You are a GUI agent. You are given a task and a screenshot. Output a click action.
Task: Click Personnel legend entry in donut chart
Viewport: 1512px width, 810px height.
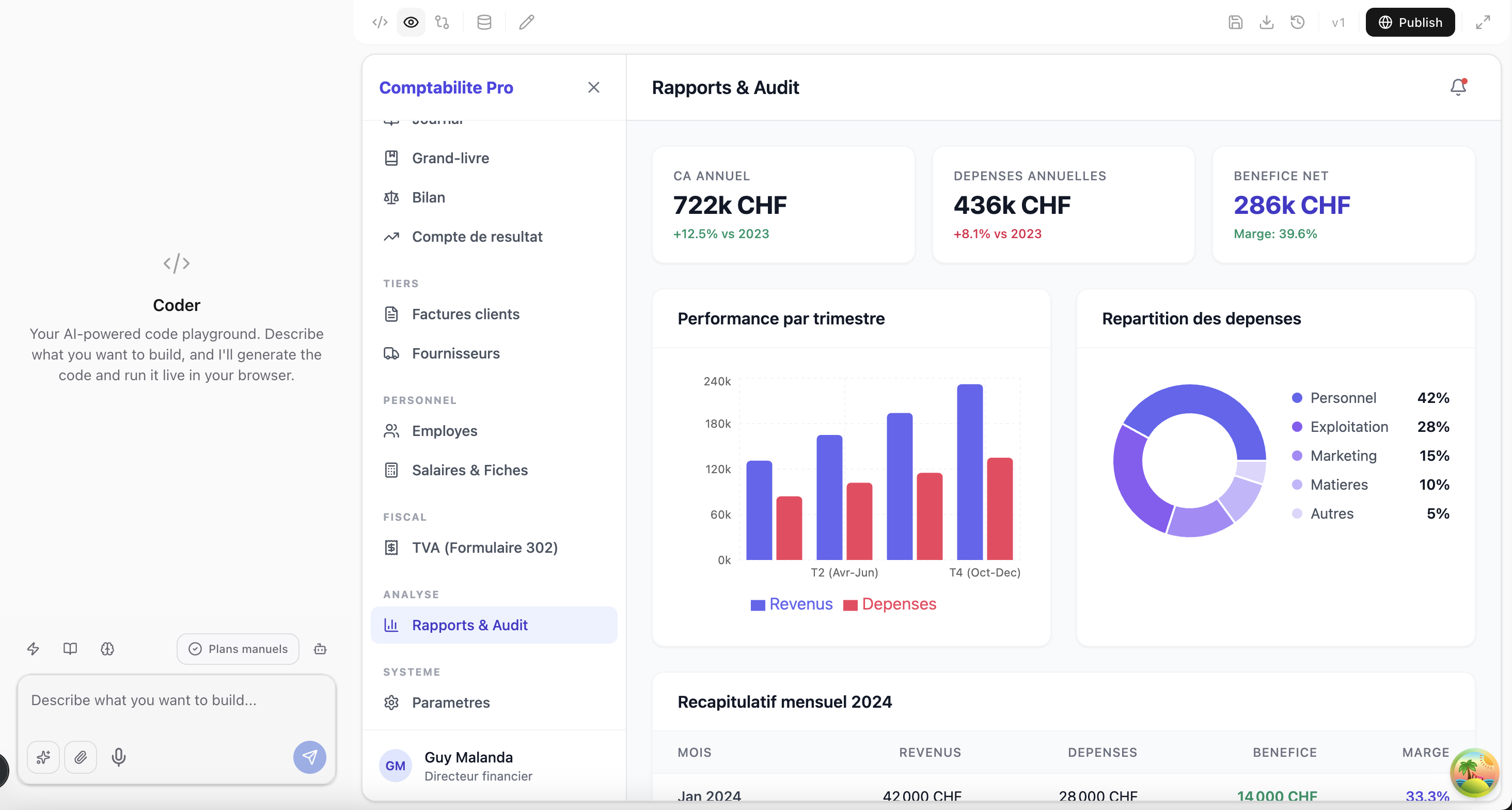[1371, 398]
